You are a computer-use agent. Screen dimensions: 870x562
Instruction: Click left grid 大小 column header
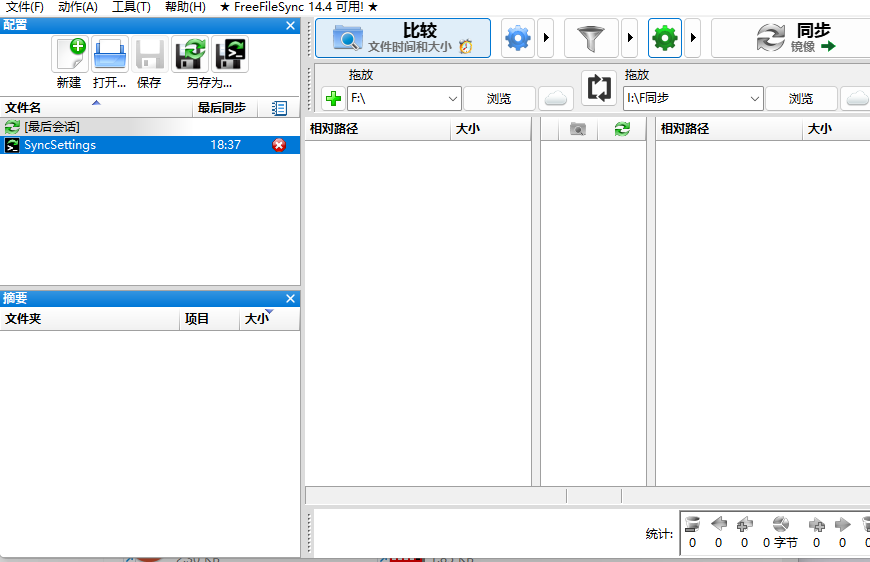coord(490,129)
